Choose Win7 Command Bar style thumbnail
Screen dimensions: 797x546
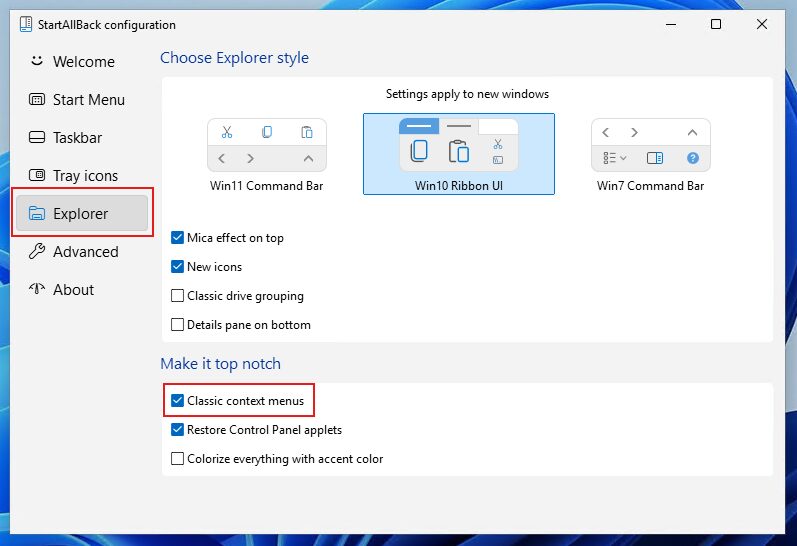[650, 154]
